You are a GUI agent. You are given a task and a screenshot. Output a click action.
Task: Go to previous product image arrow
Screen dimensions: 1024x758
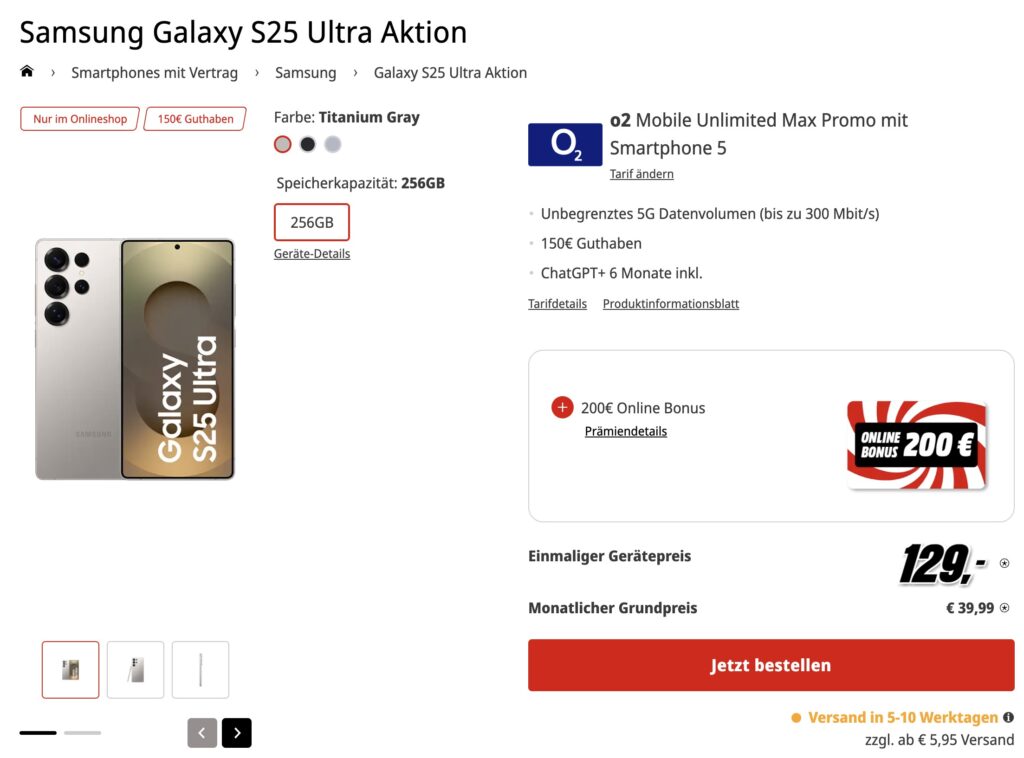pyautogui.click(x=202, y=733)
